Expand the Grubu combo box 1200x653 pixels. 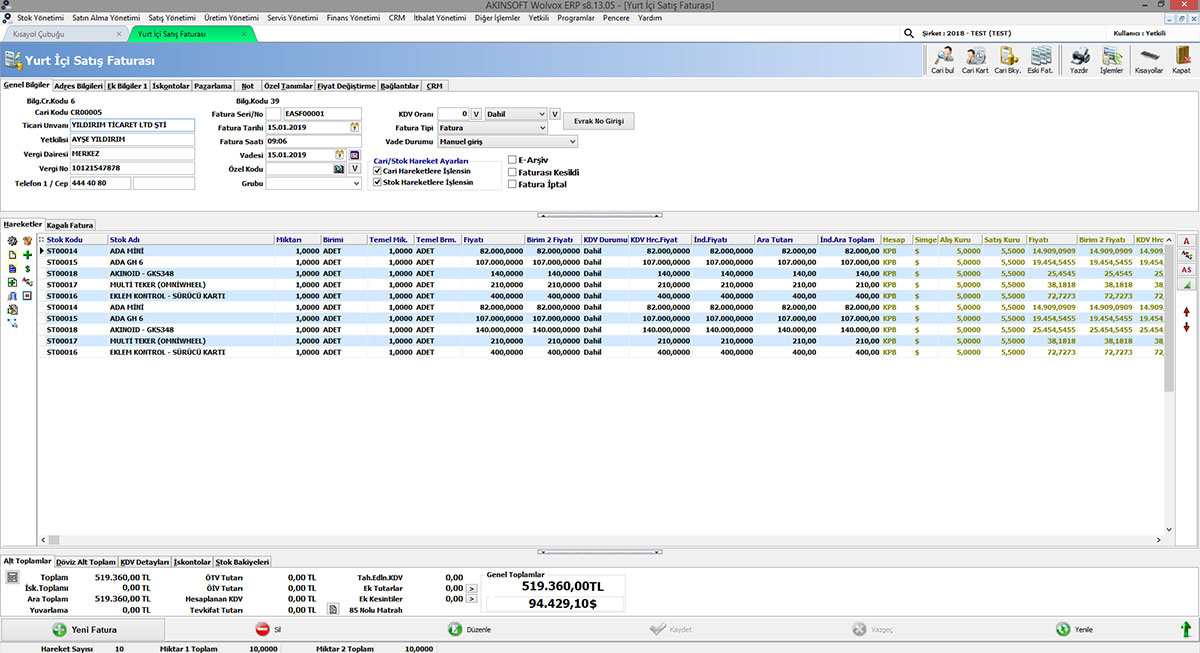(356, 184)
